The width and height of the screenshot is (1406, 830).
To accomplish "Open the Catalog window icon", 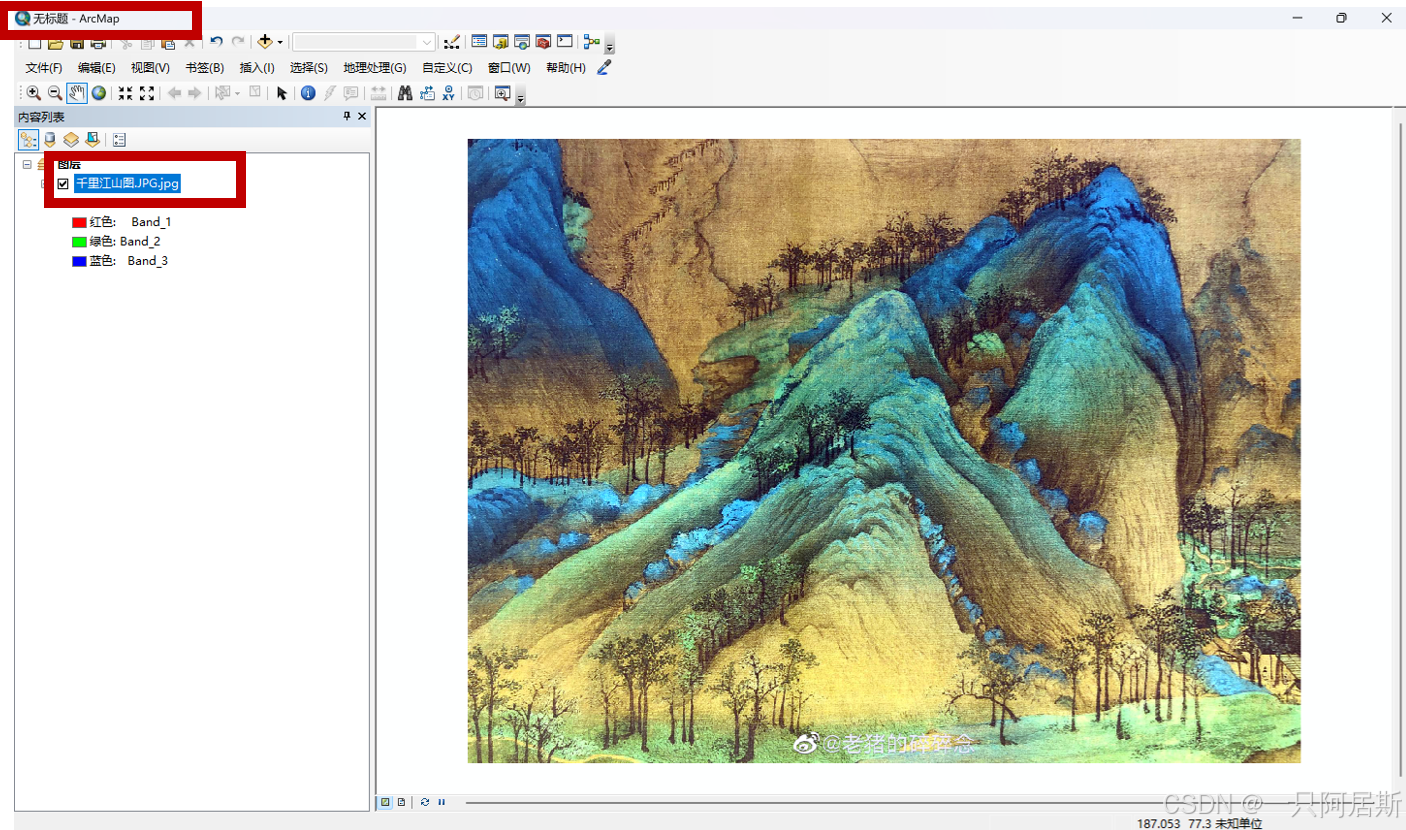I will click(500, 42).
